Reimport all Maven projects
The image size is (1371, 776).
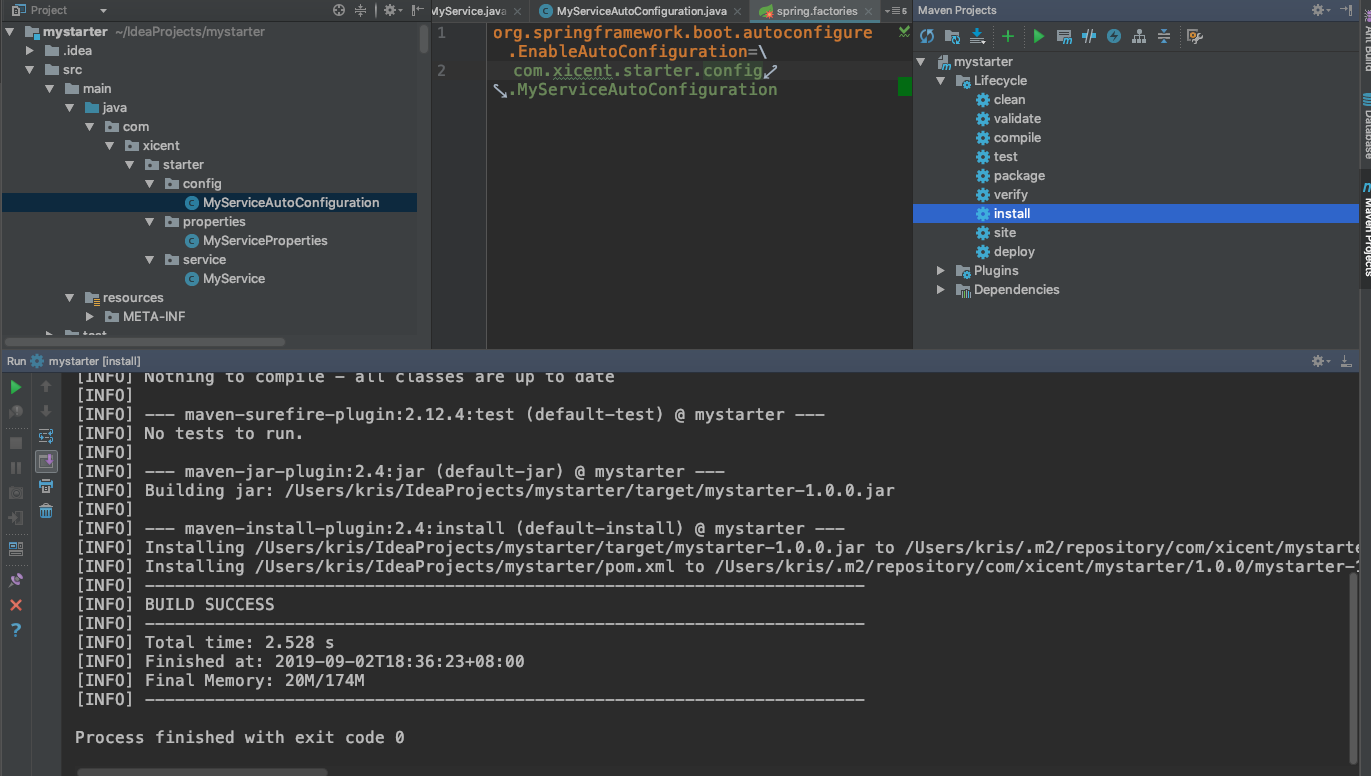pyautogui.click(x=927, y=36)
